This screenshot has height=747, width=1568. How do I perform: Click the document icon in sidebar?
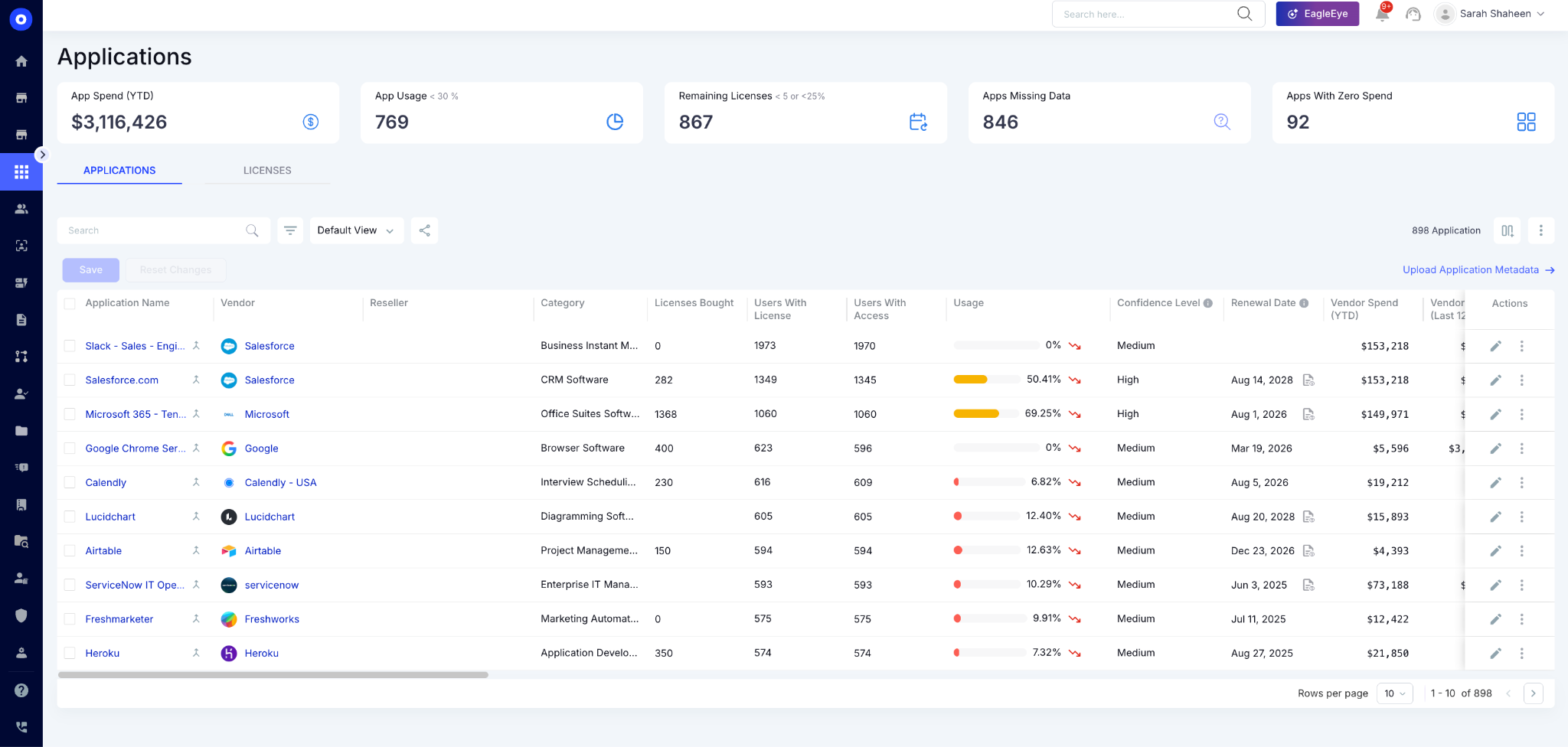(x=21, y=320)
